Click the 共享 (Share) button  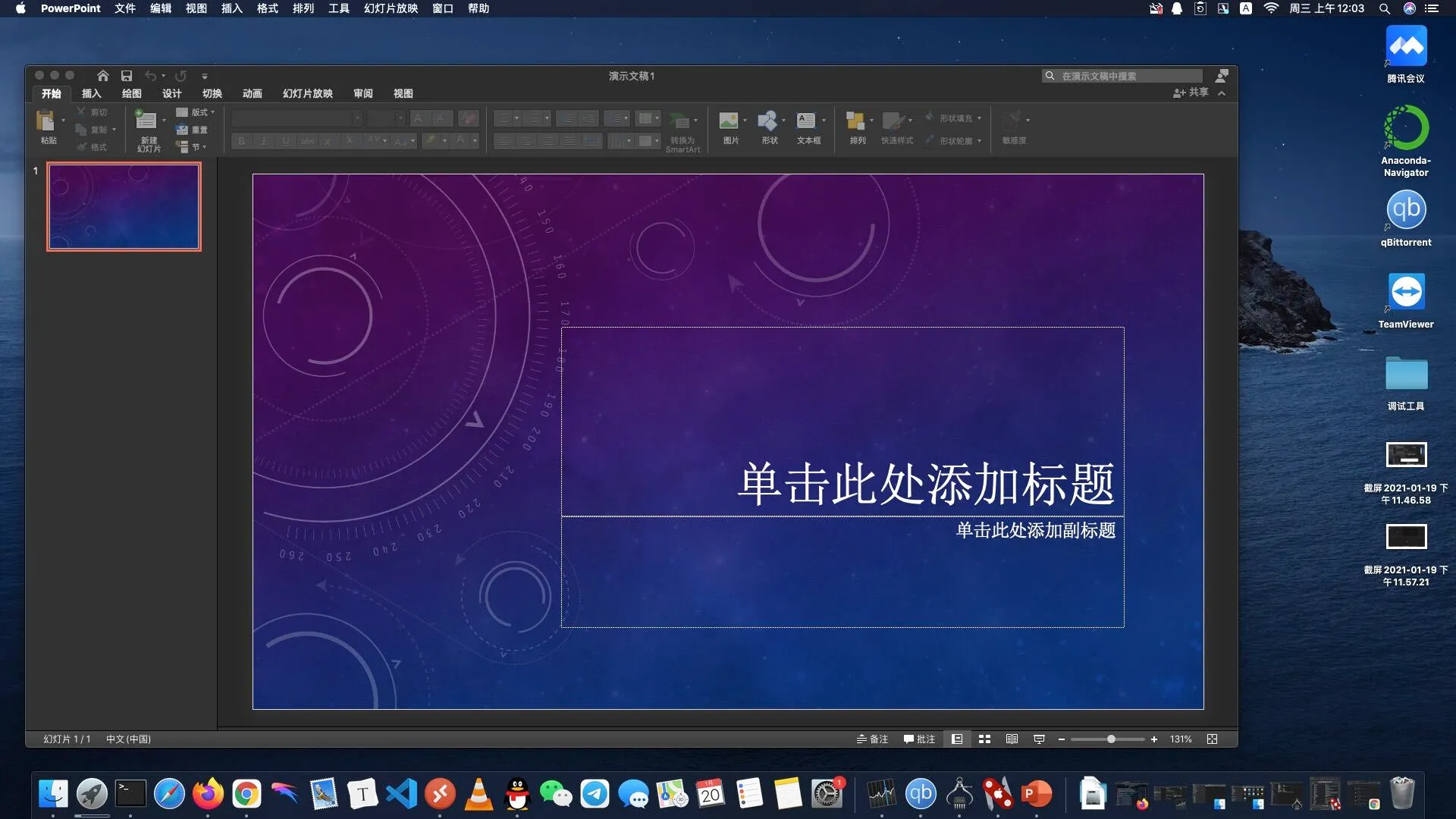(1191, 93)
